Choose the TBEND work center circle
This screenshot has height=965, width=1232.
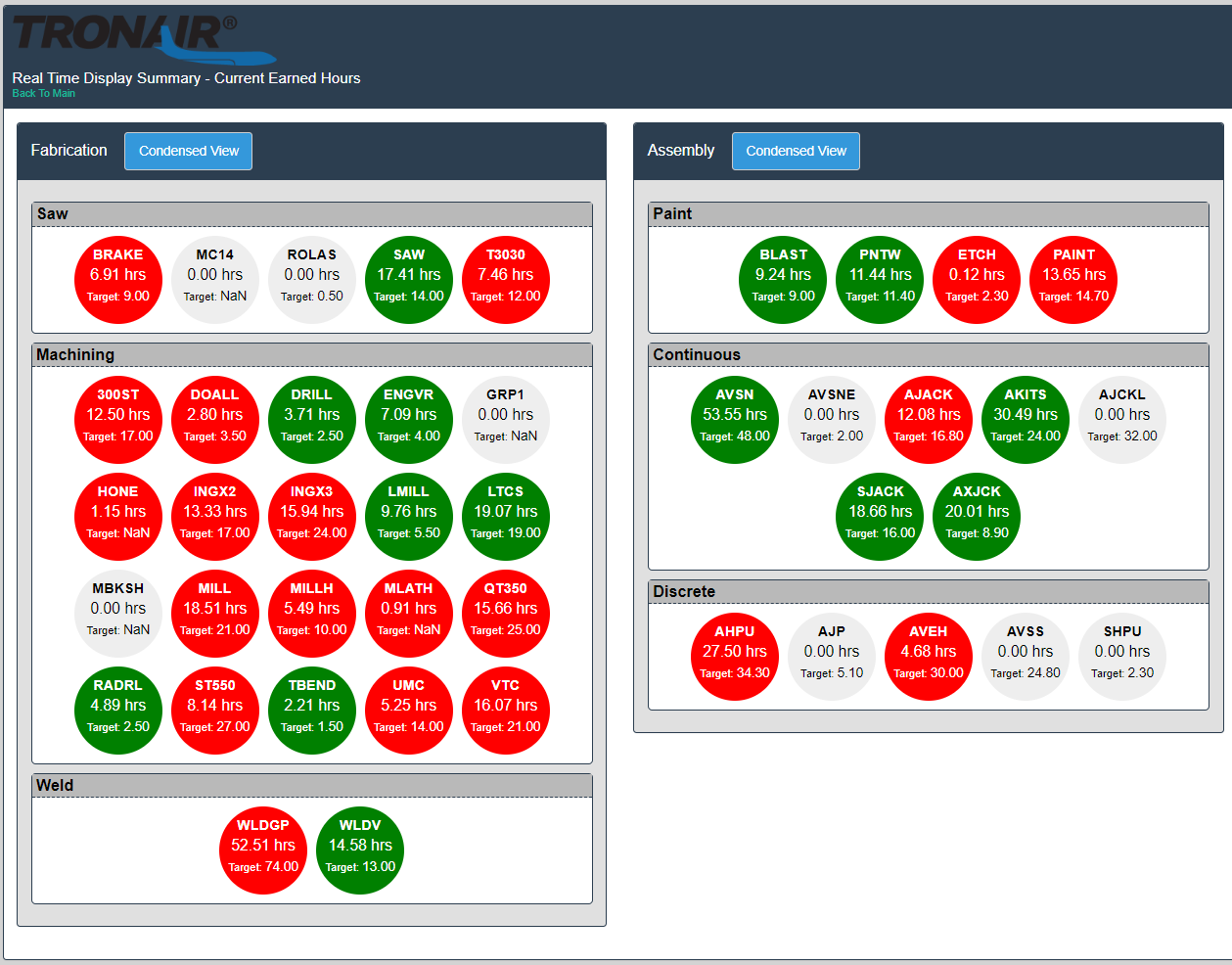click(x=312, y=711)
